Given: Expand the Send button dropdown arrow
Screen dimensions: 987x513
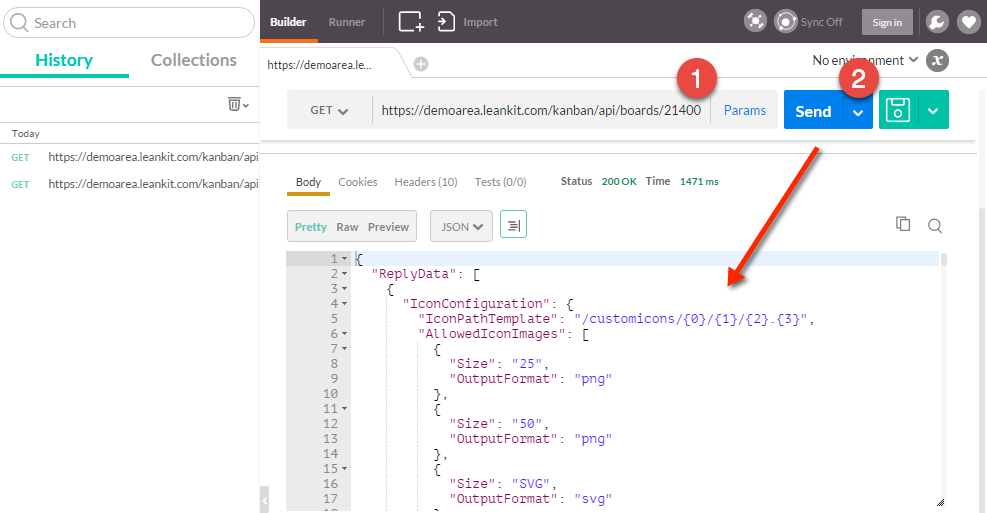Looking at the screenshot, I should click(857, 112).
